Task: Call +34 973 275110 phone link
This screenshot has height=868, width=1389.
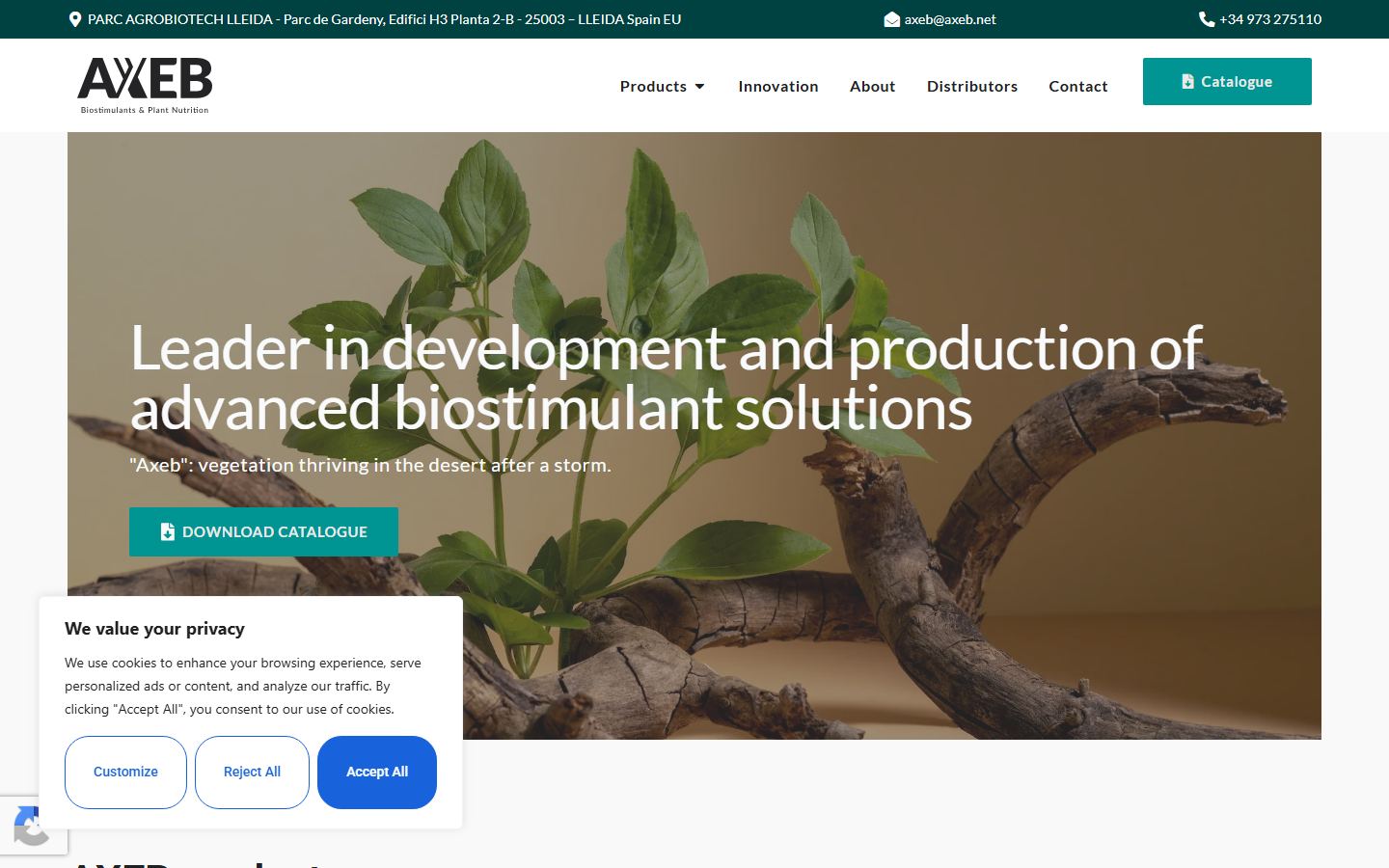Action: 1270,19
